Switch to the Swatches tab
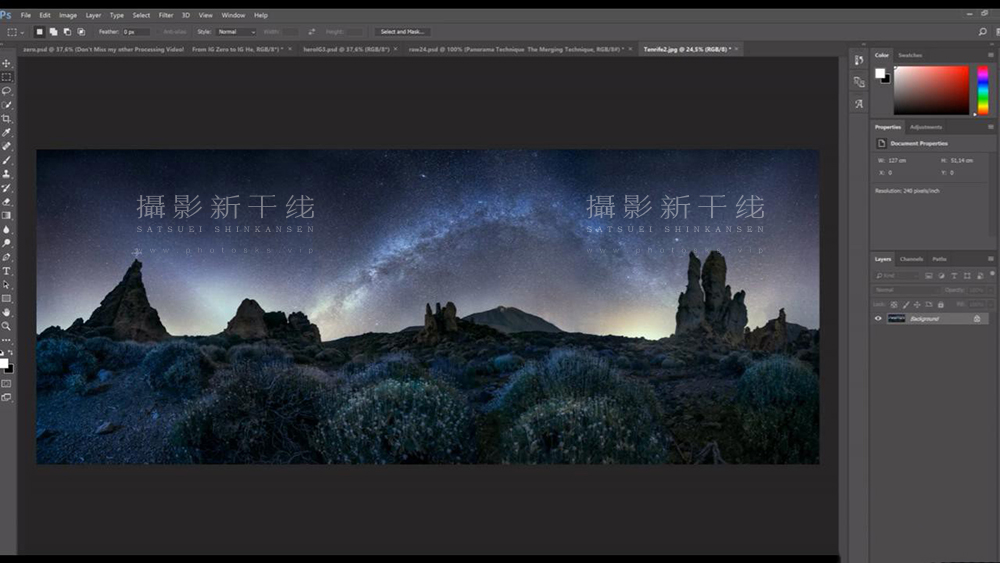Viewport: 1000px width, 563px height. point(910,55)
